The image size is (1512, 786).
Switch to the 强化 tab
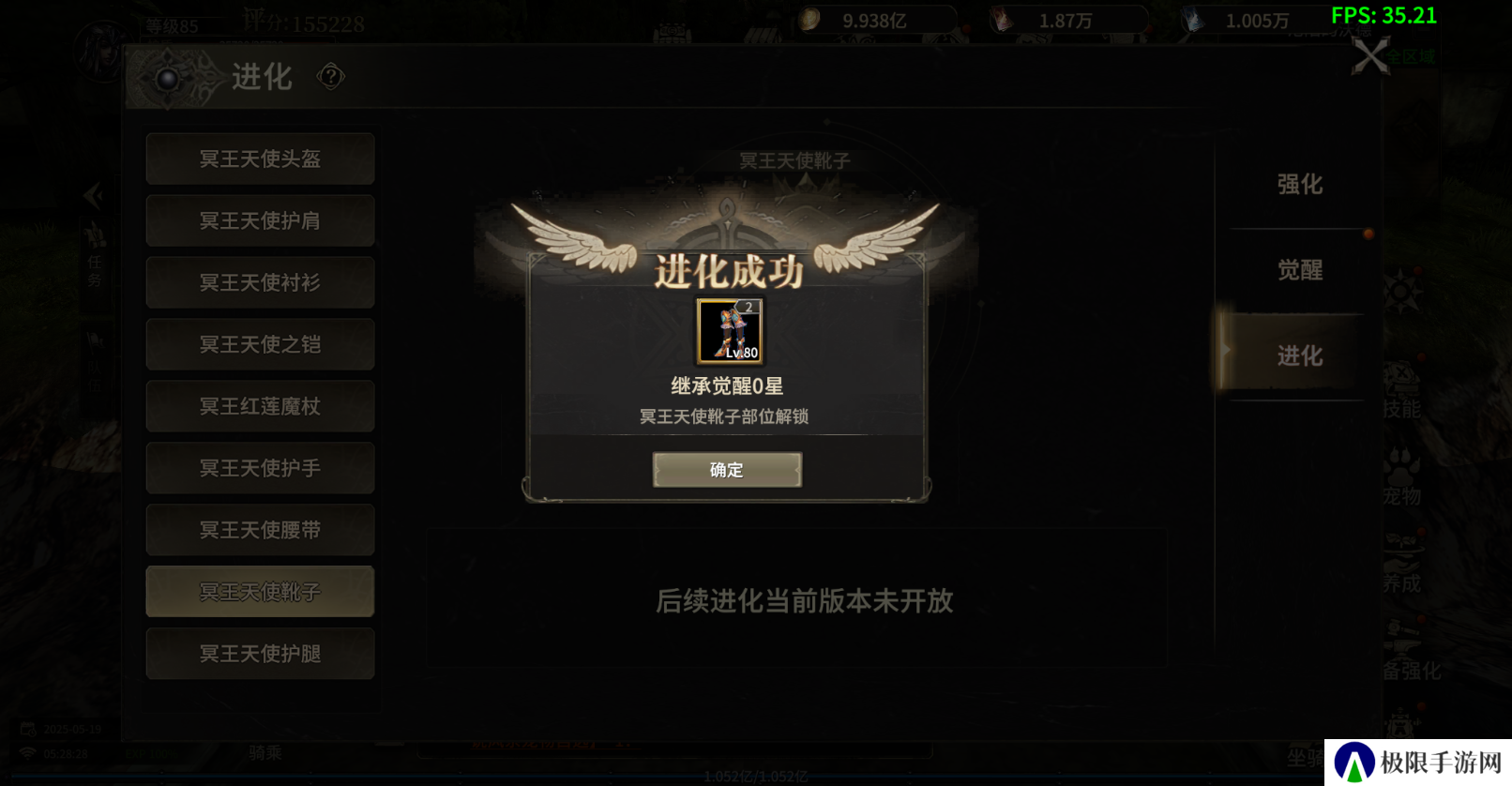[1299, 184]
